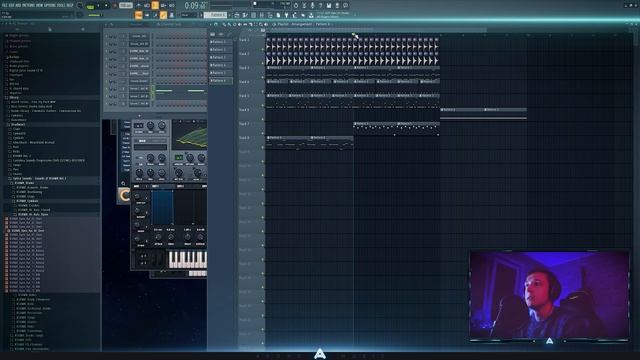Viewport: 640px width, 360px height.
Task: Collapse the KSHMR_Hi_Hats_Open folder
Action: pyautogui.click(x=33, y=214)
